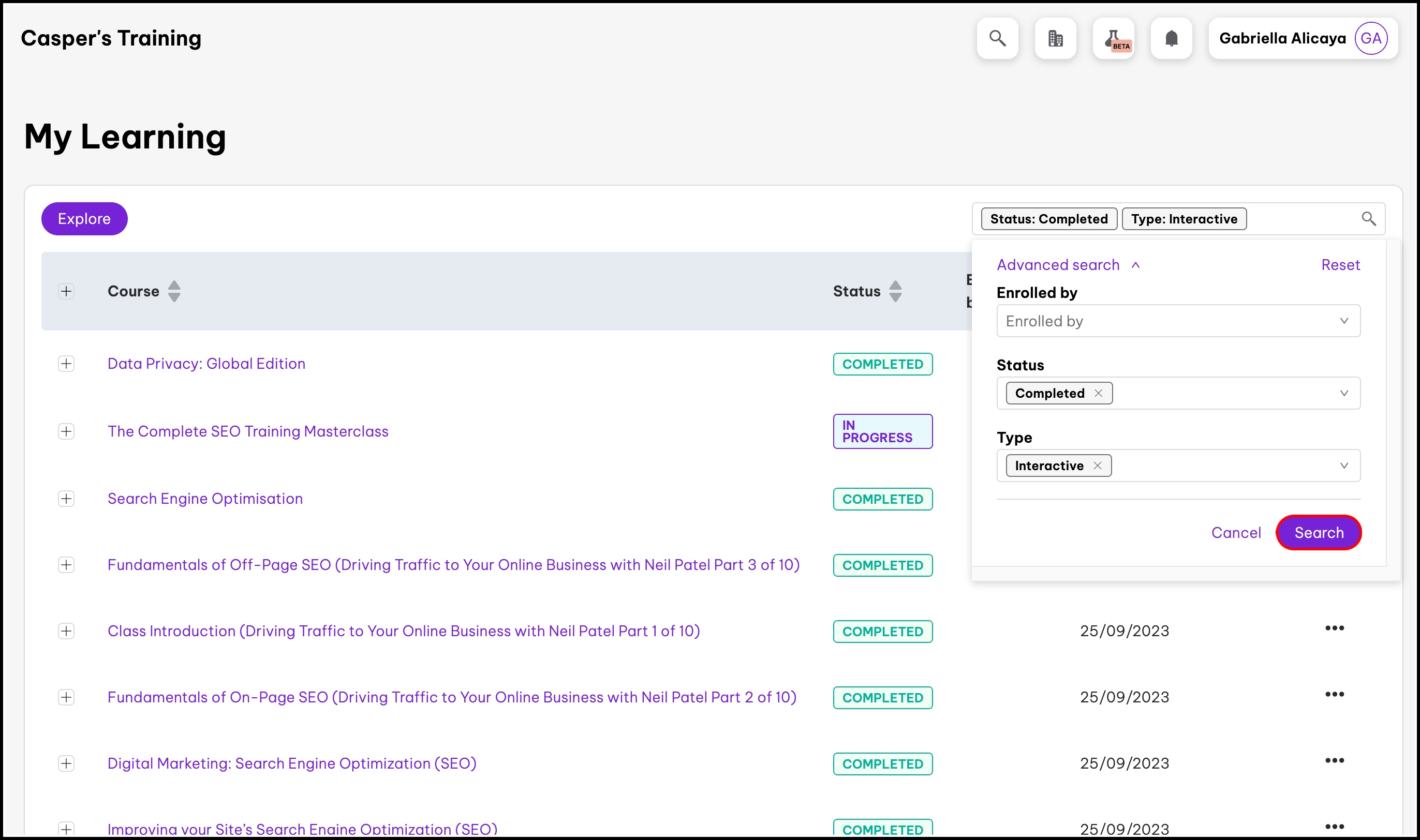Image resolution: width=1420 pixels, height=840 pixels.
Task: Open more options for Class Introduction course
Action: tap(1334, 628)
